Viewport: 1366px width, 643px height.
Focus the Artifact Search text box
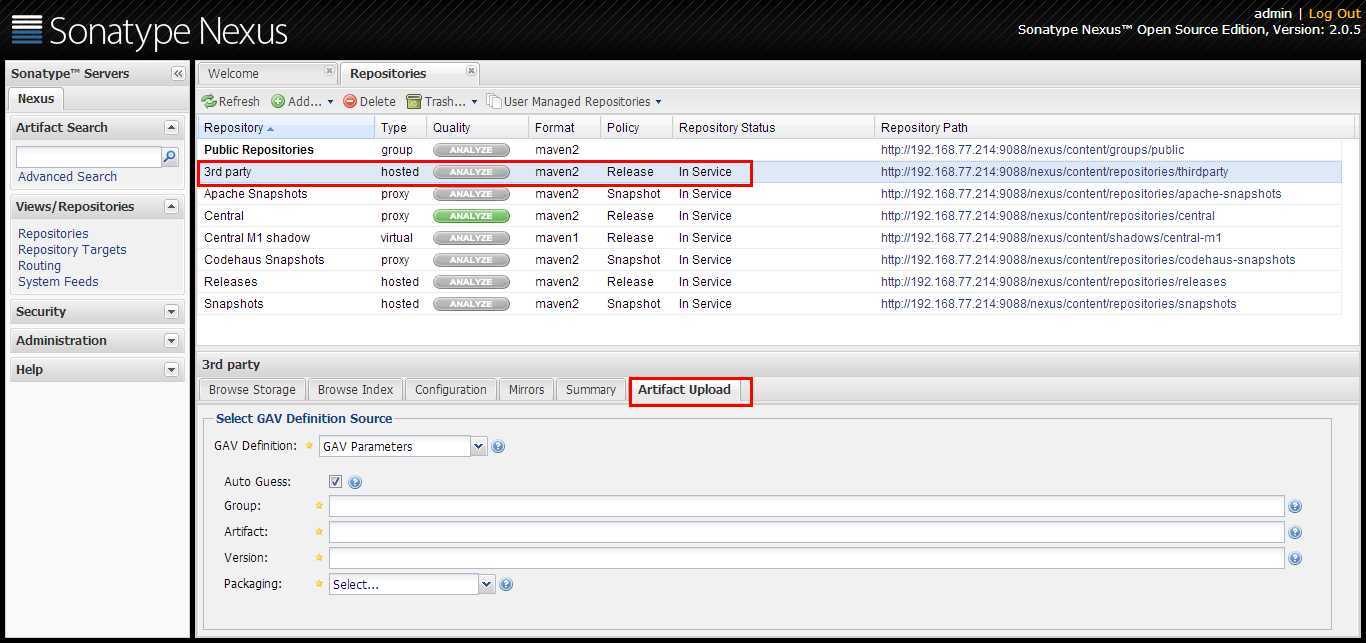tap(89, 157)
